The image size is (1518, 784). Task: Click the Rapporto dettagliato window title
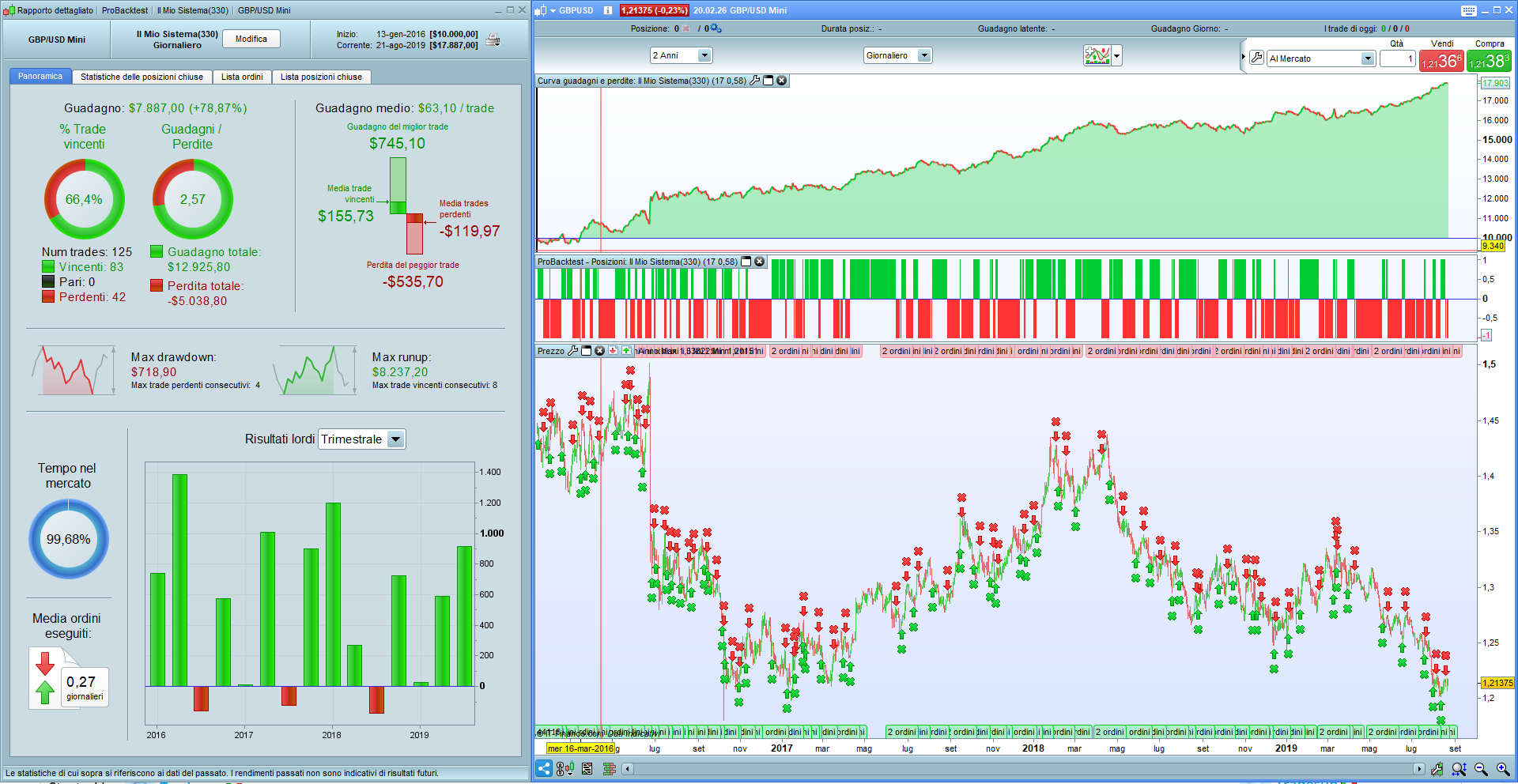point(55,10)
